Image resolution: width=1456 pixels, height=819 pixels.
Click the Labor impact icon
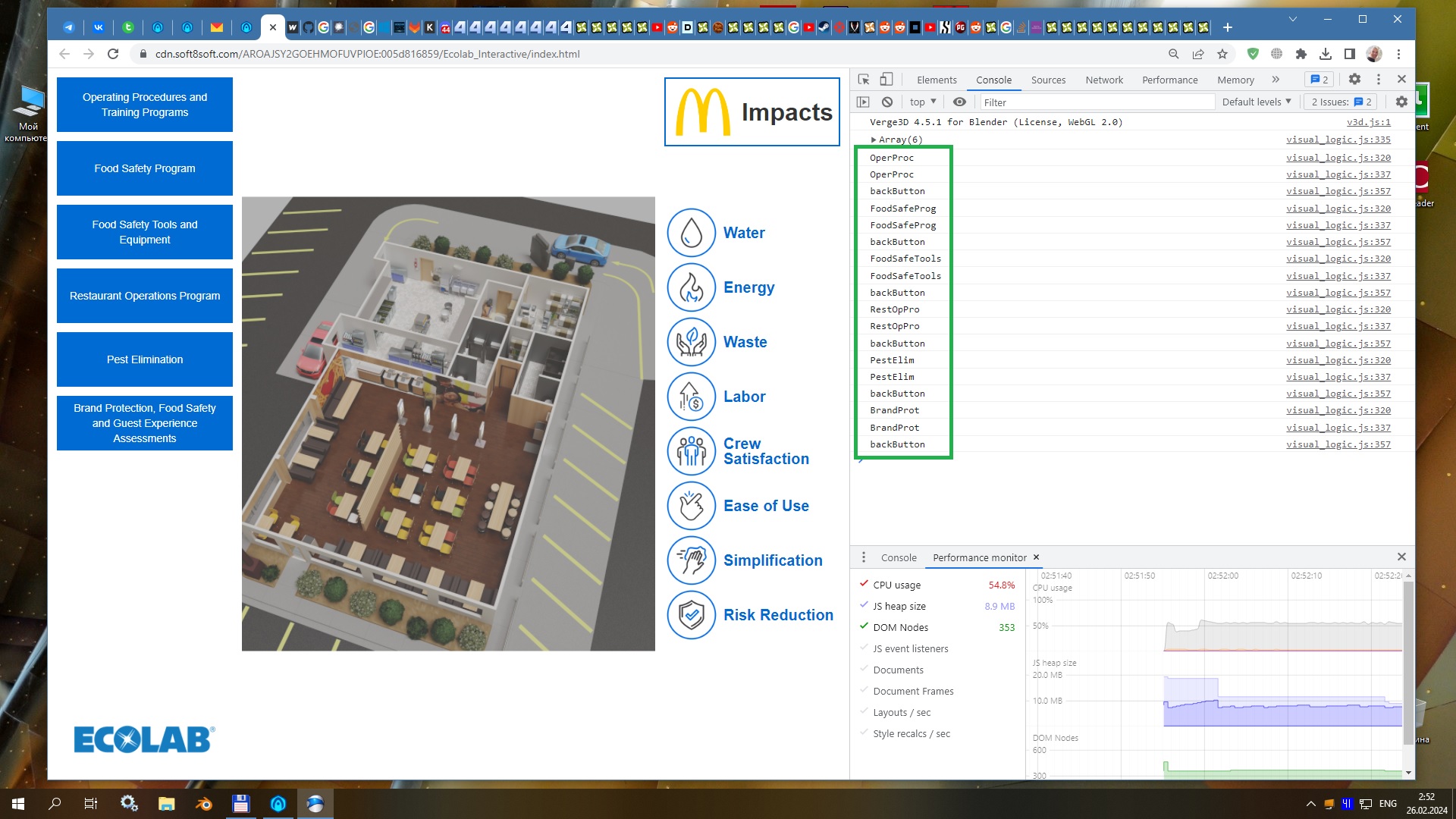[691, 397]
